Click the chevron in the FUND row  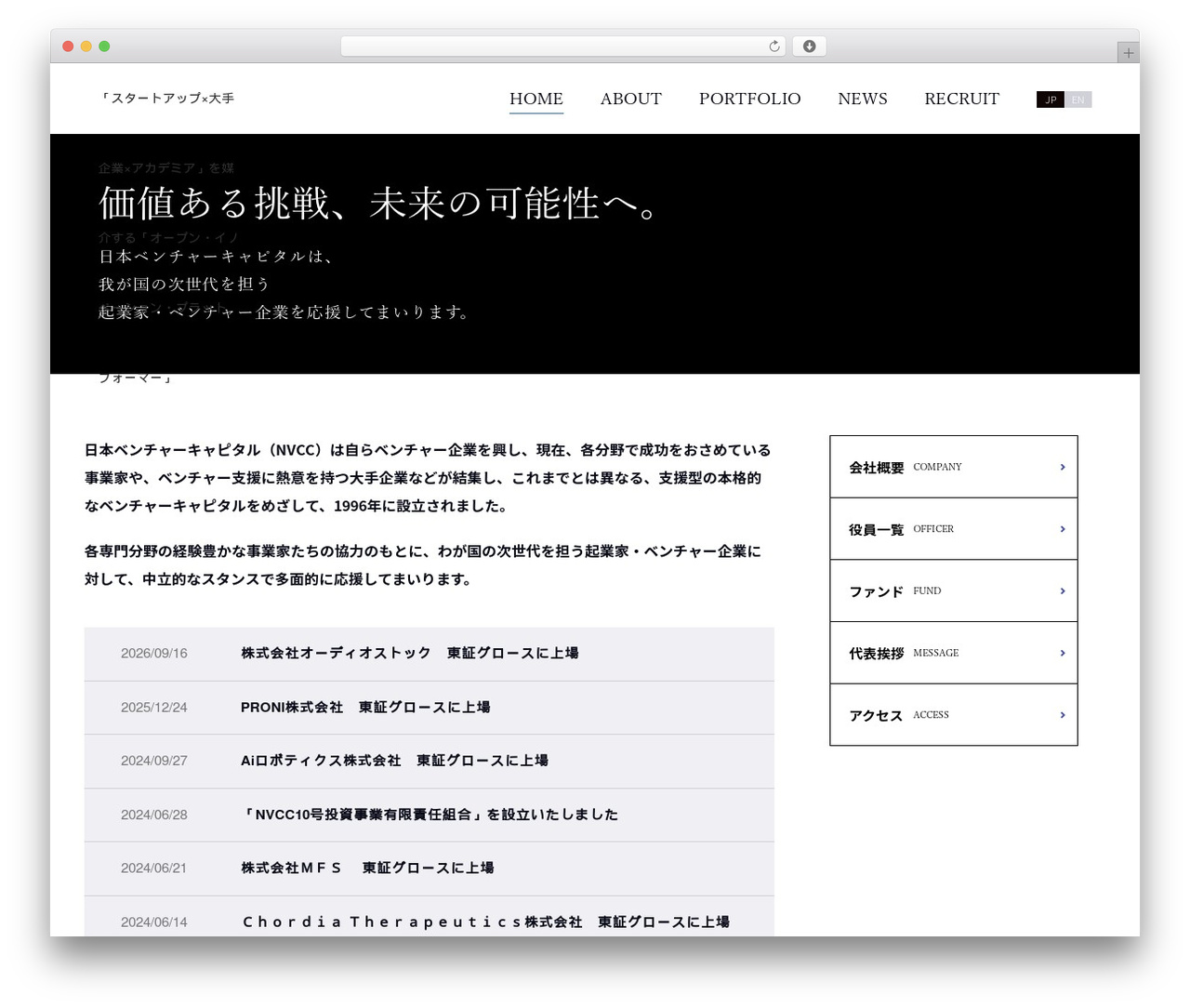click(x=1063, y=590)
